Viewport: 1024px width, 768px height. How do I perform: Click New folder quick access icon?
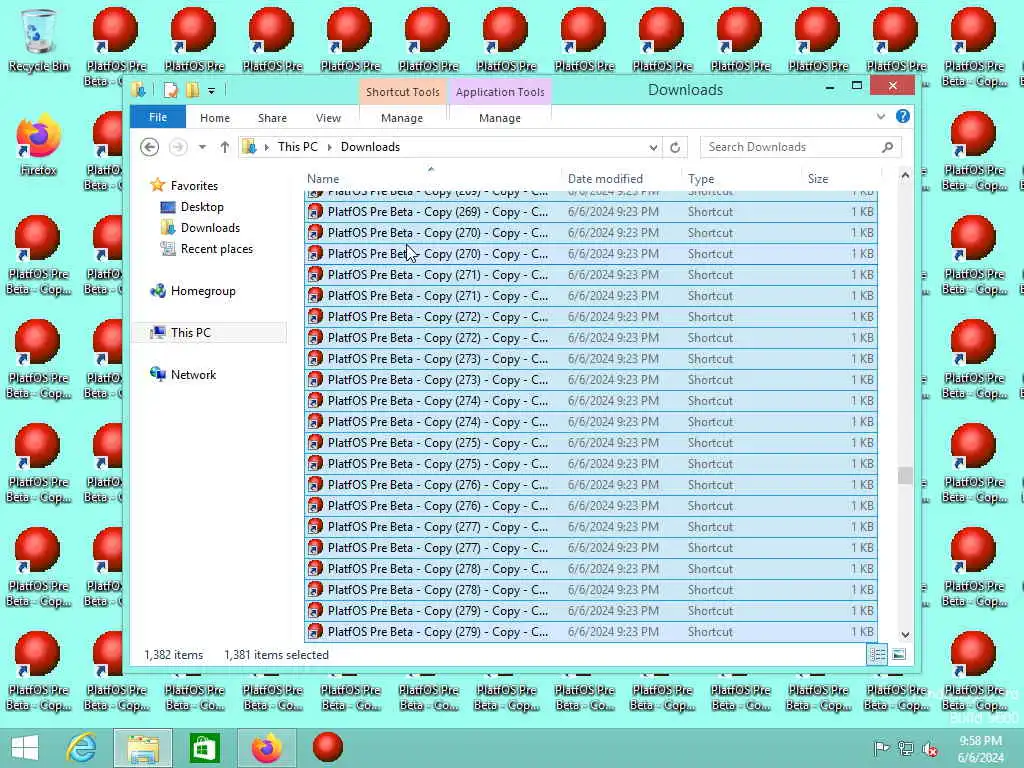point(192,90)
